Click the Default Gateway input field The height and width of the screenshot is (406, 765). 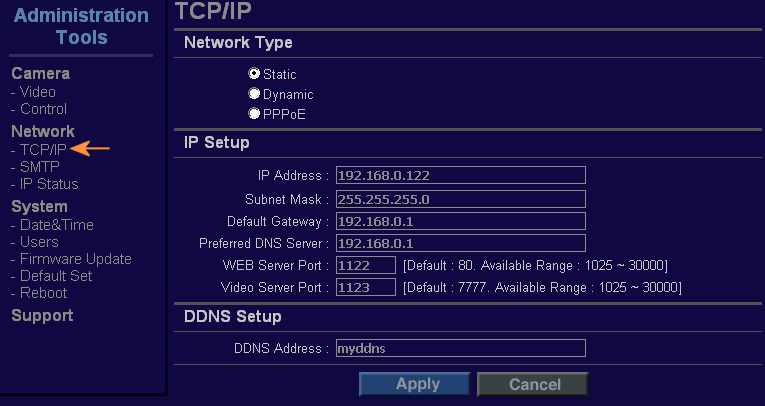pos(461,221)
